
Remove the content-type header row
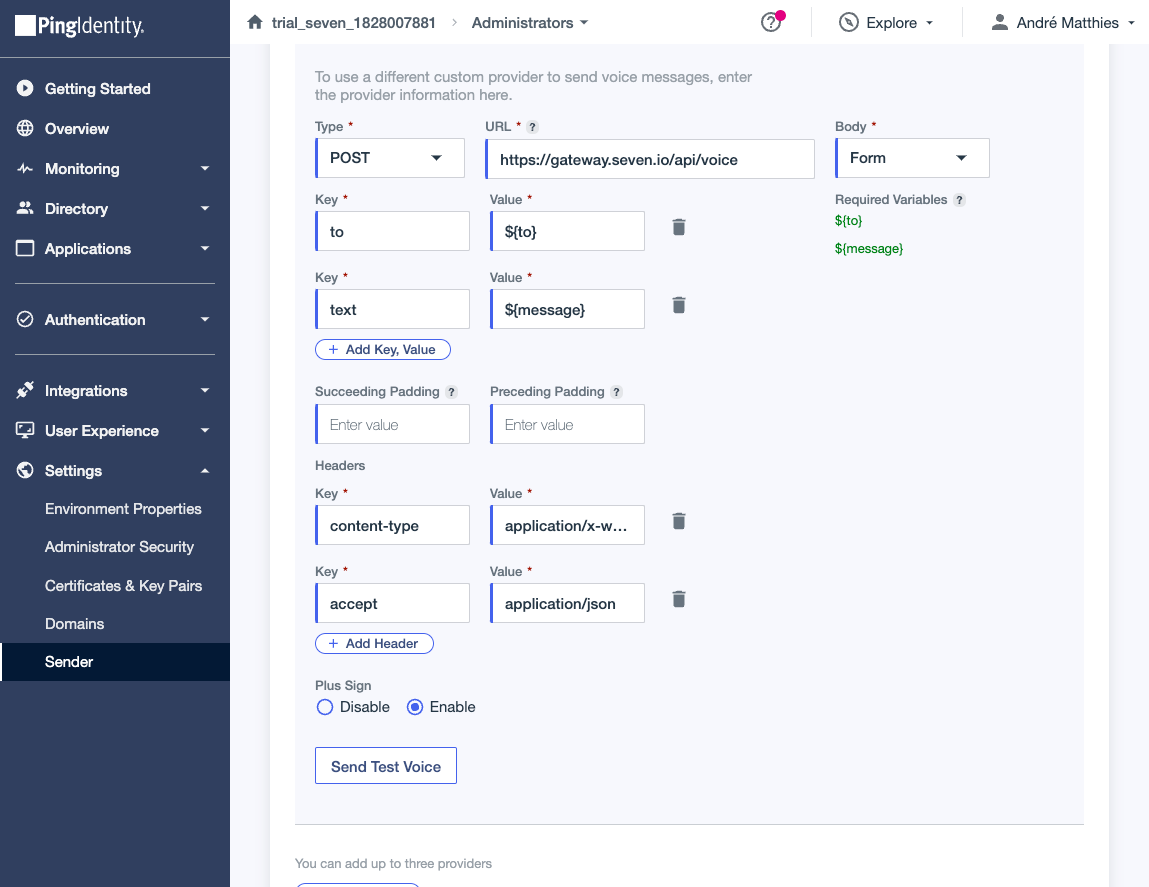679,521
